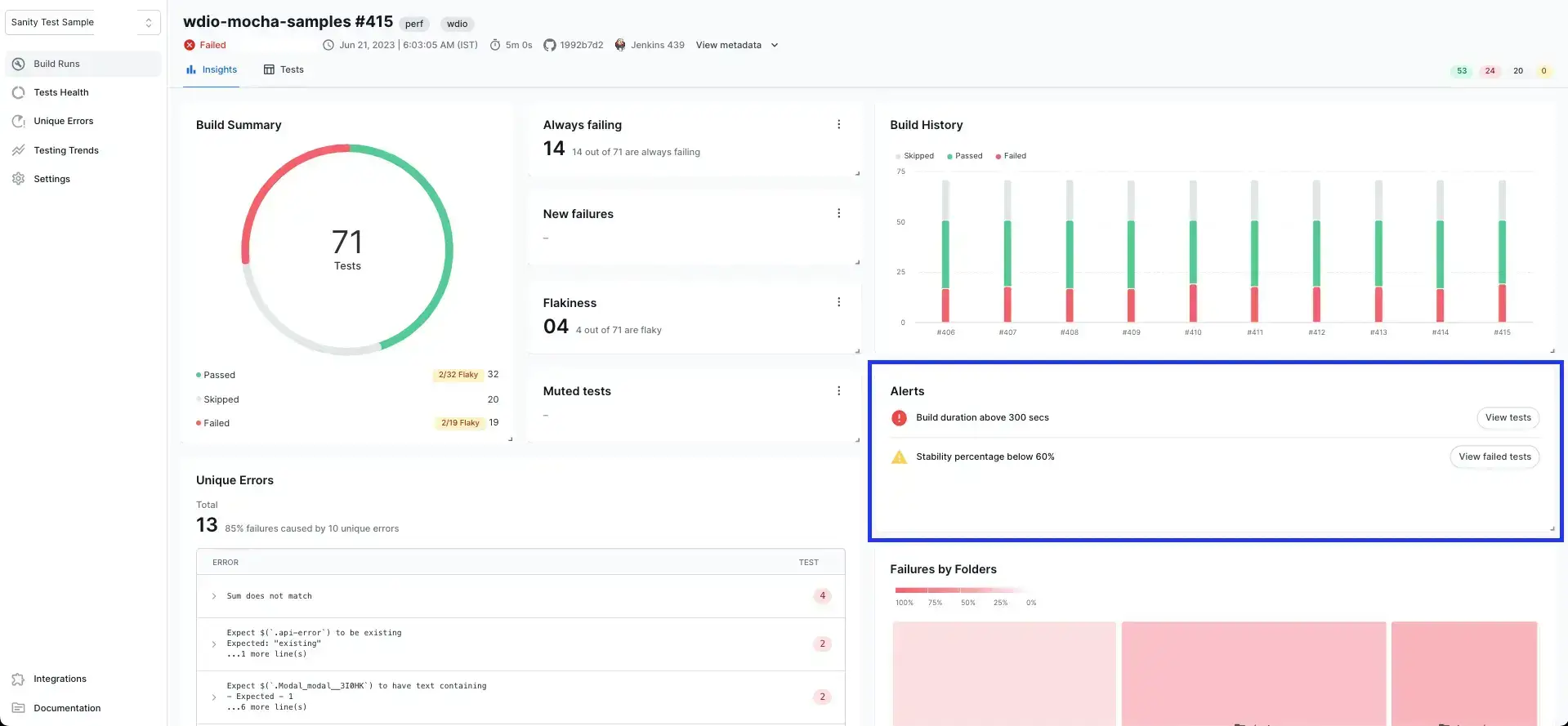Click the Testing Trends chart icon
The image size is (1568, 726).
tap(19, 150)
